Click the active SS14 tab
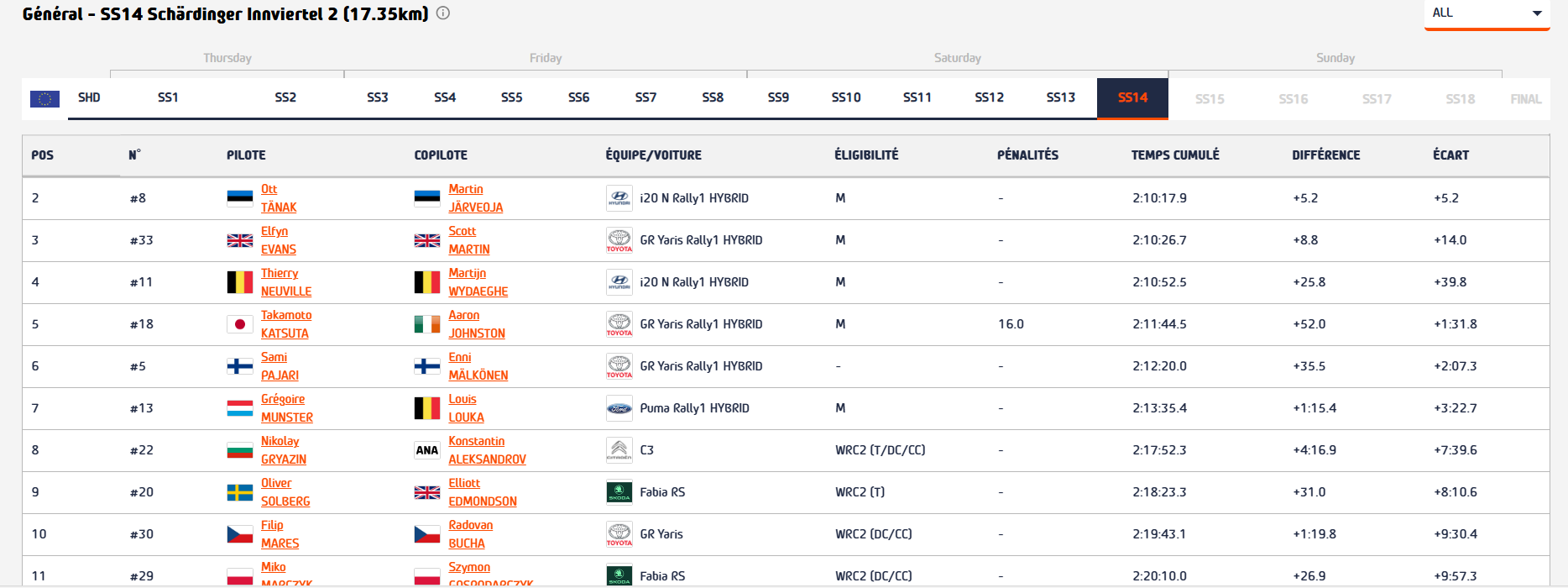The height and width of the screenshot is (588, 1568). pos(1132,98)
